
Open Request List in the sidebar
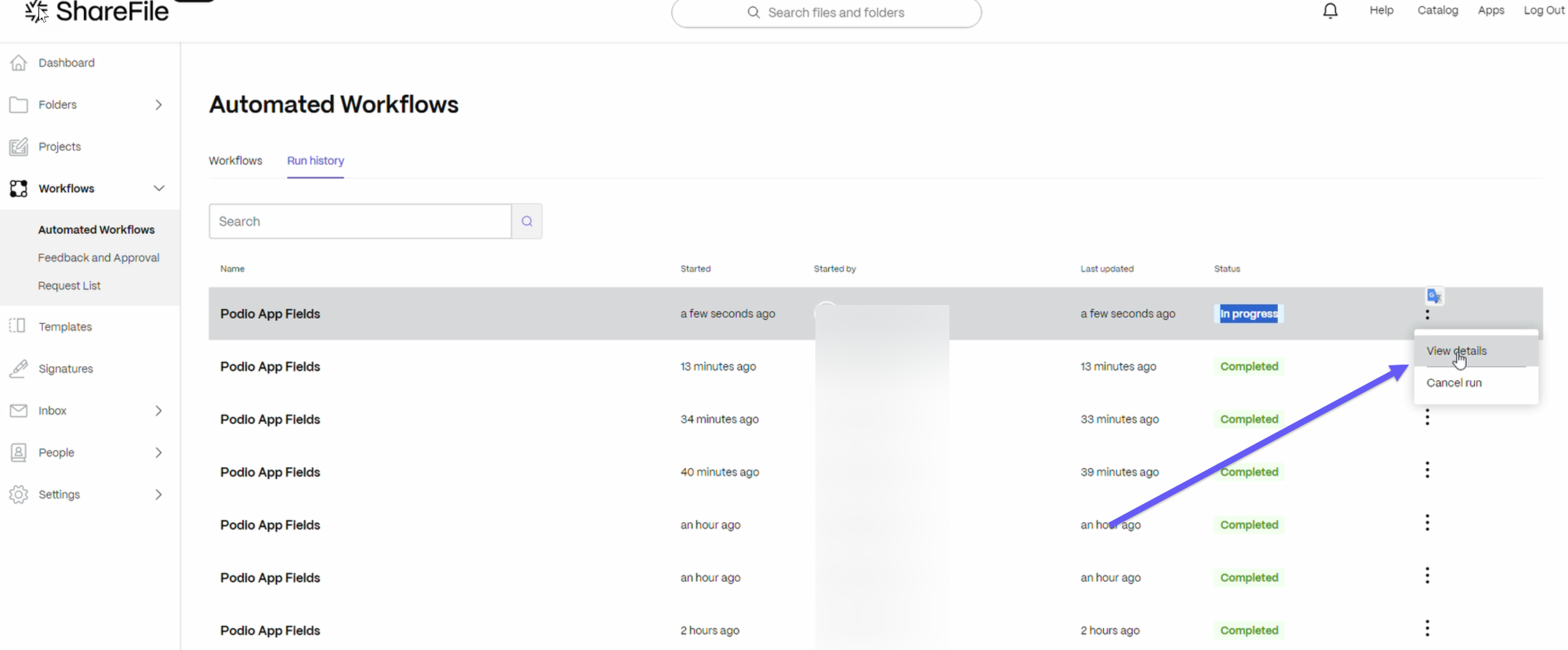69,286
